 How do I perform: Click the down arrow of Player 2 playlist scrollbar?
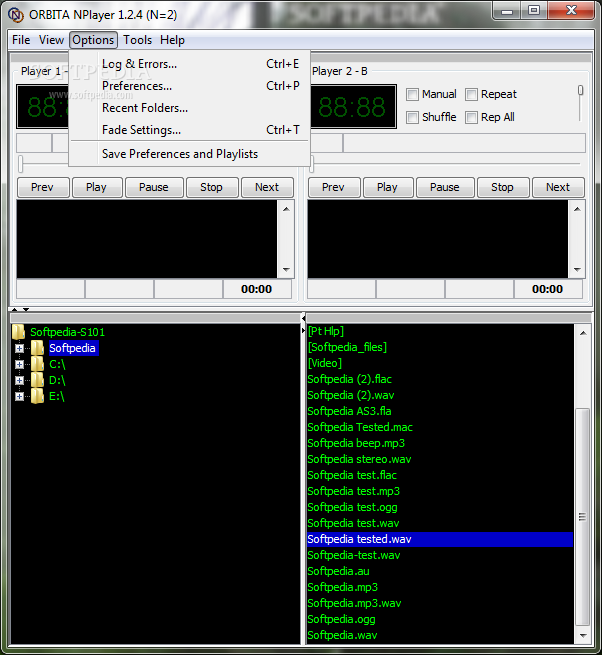(577, 269)
